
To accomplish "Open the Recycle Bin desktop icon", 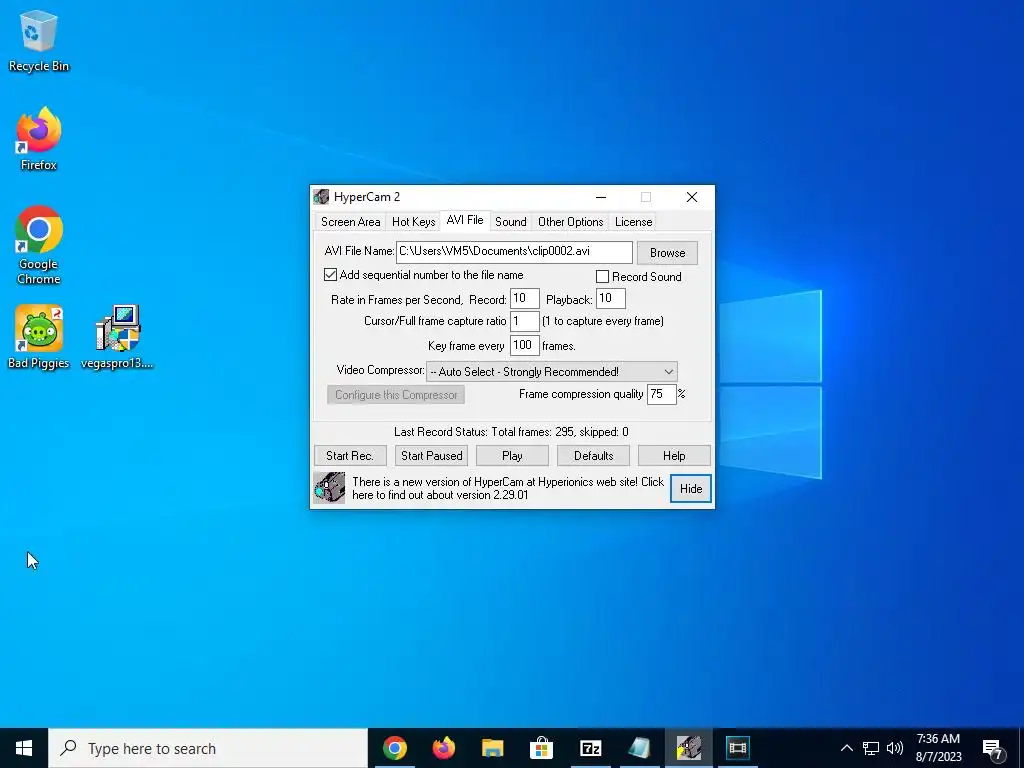I will click(39, 40).
